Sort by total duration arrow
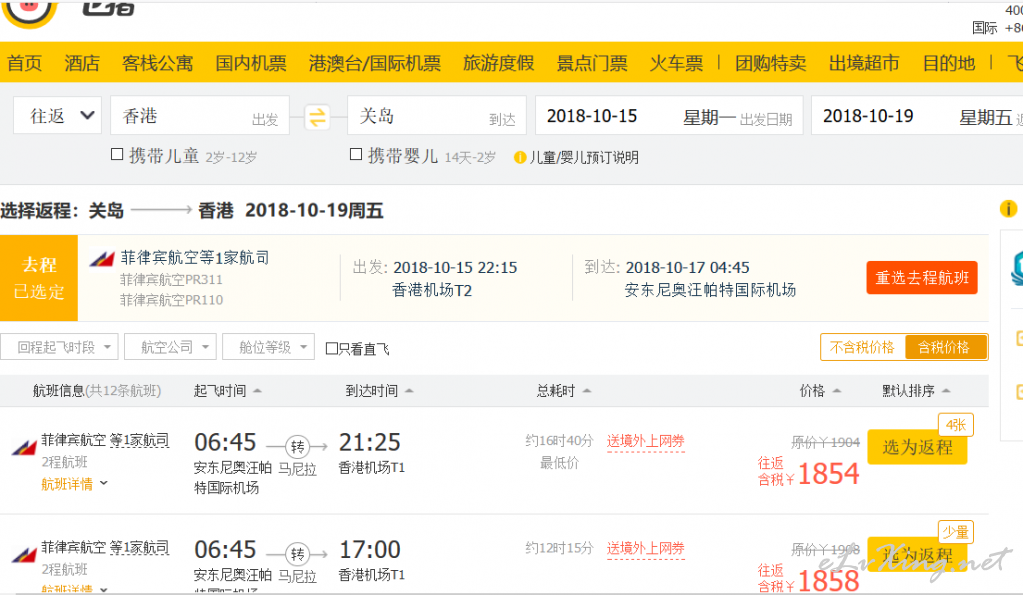The height and width of the screenshot is (595, 1023). point(587,391)
